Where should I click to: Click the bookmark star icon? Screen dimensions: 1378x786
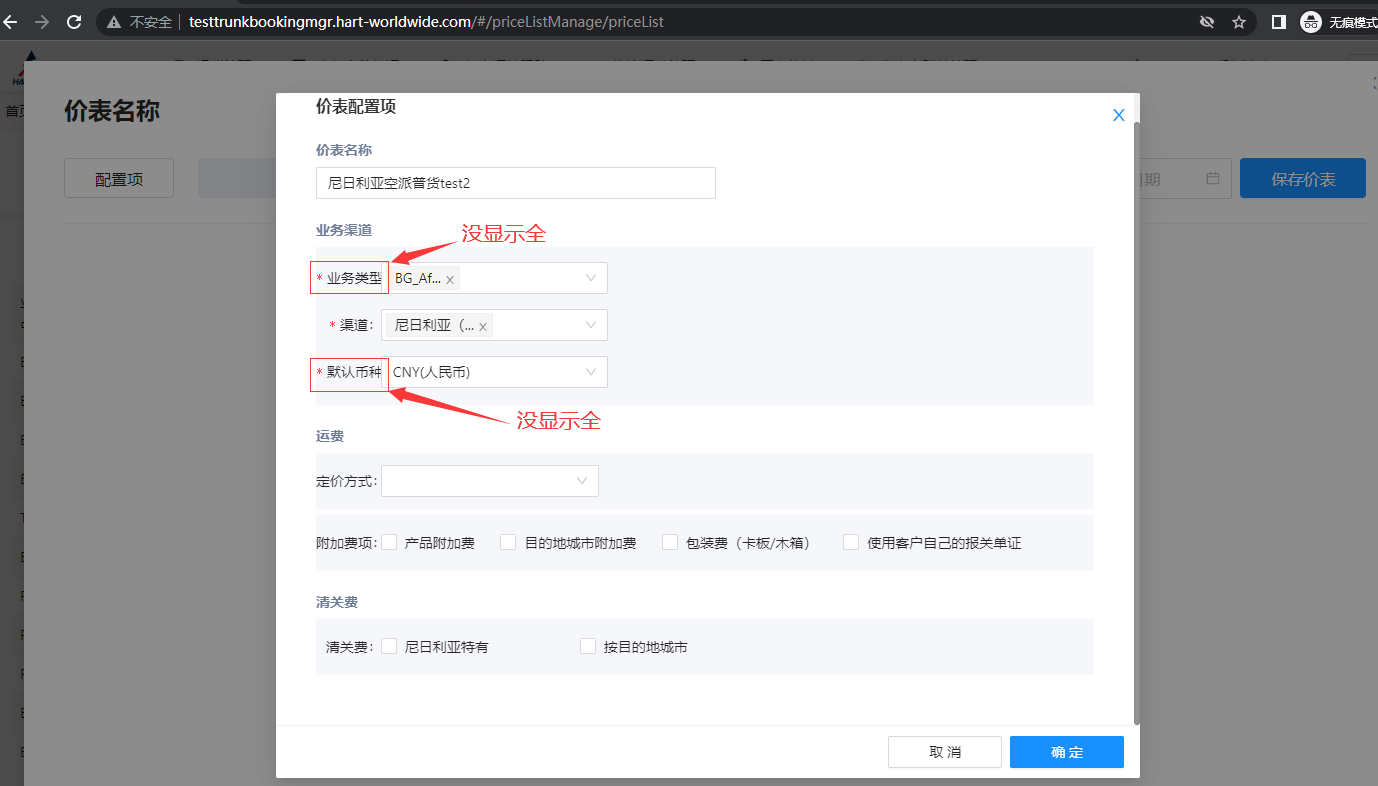(1240, 20)
